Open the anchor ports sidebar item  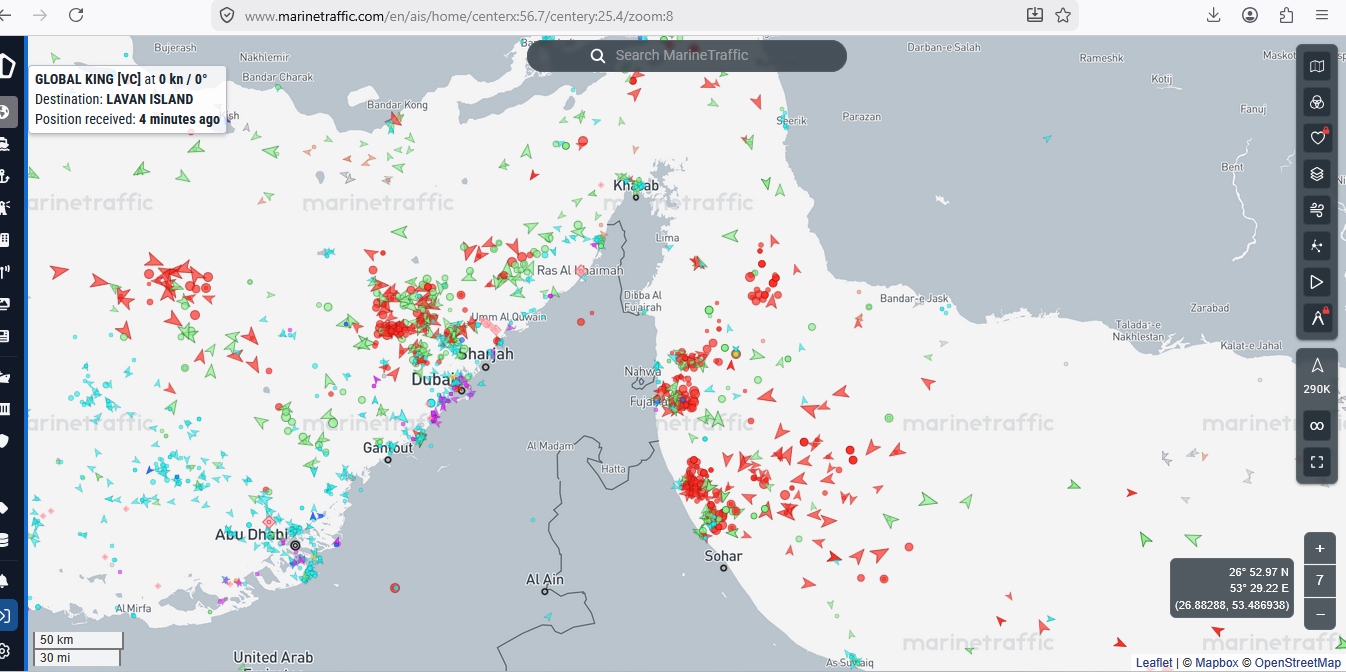[5, 177]
